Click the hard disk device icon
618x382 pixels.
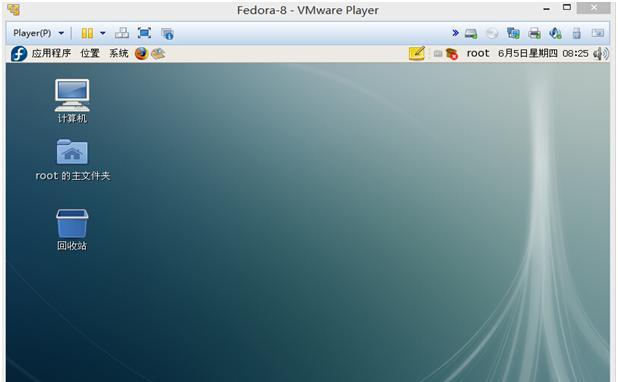(x=471, y=34)
